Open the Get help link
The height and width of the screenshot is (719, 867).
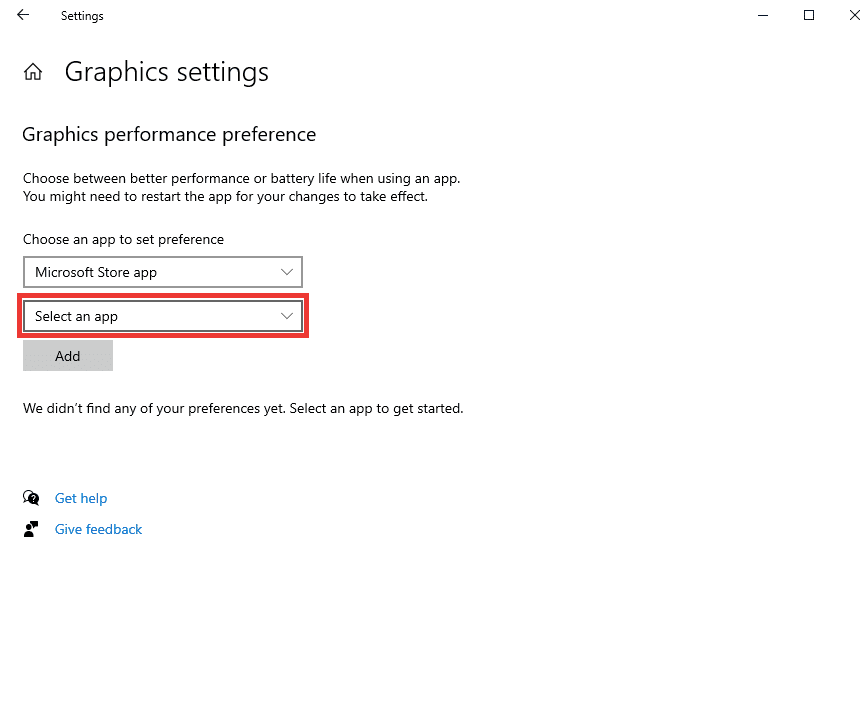click(x=81, y=498)
